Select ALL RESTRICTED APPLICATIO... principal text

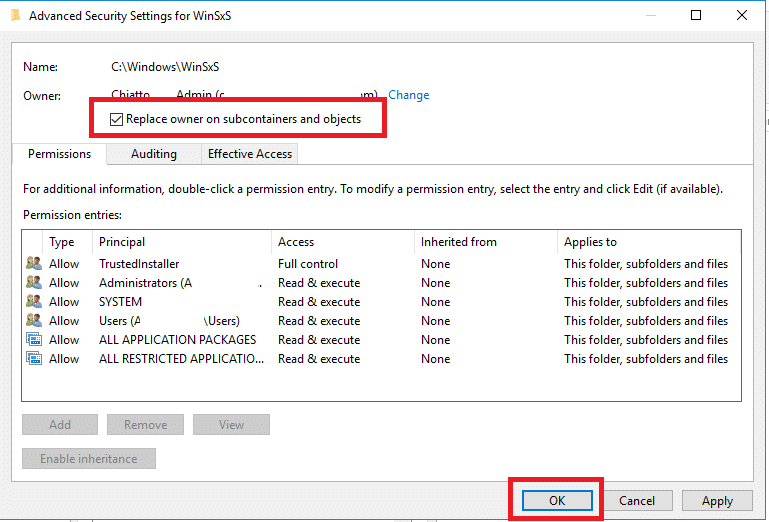tap(181, 359)
